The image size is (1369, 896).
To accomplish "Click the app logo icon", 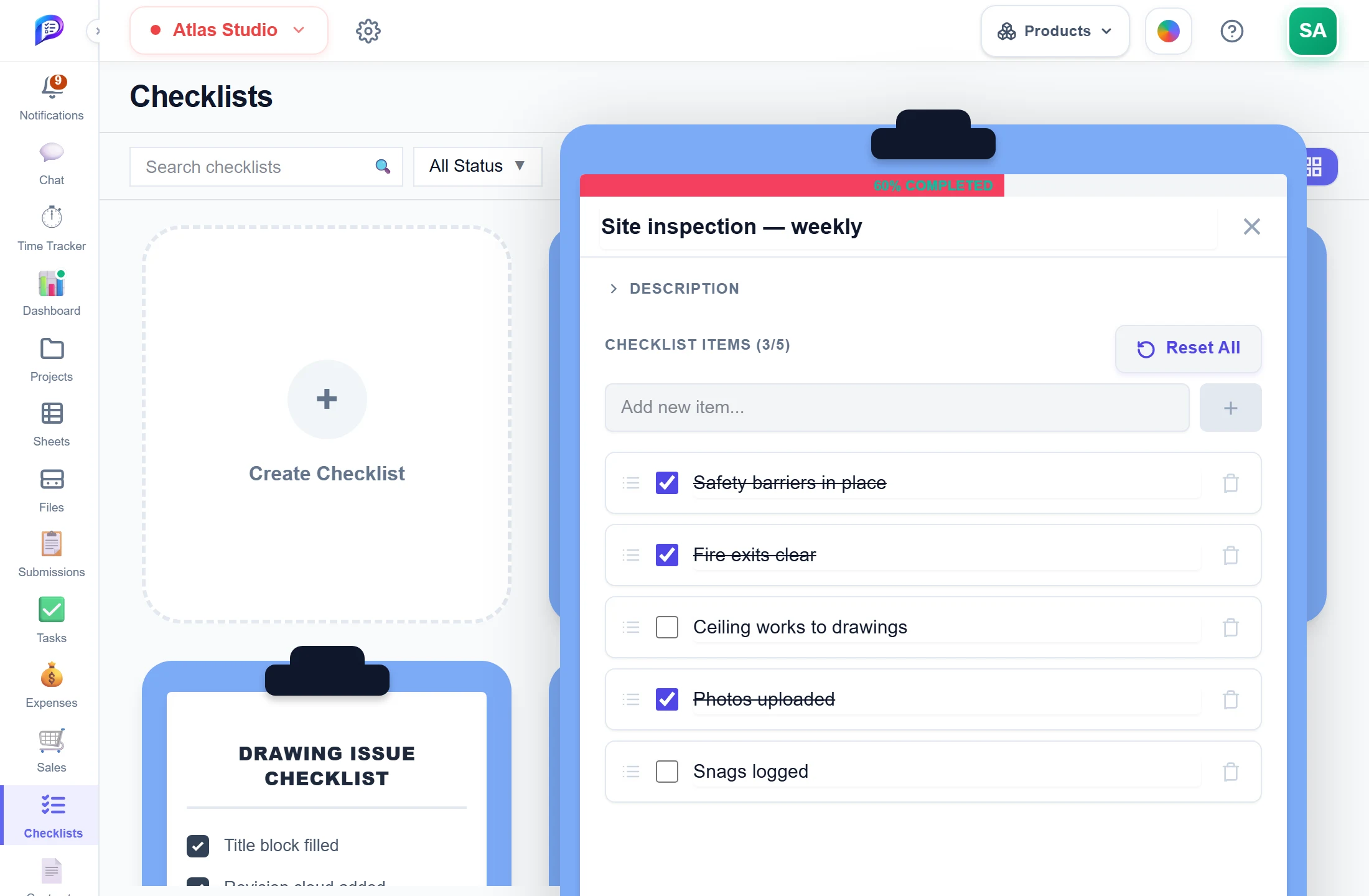I will click(x=49, y=30).
